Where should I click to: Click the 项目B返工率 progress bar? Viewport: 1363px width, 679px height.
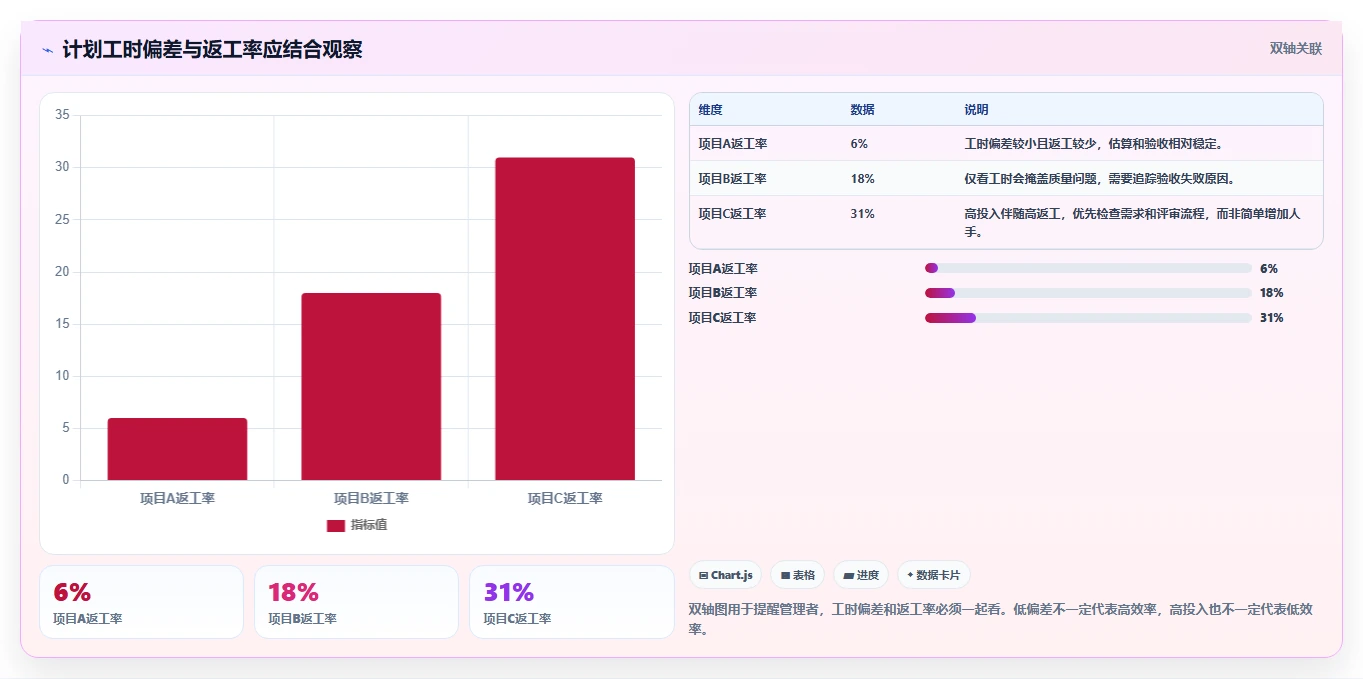[1088, 293]
